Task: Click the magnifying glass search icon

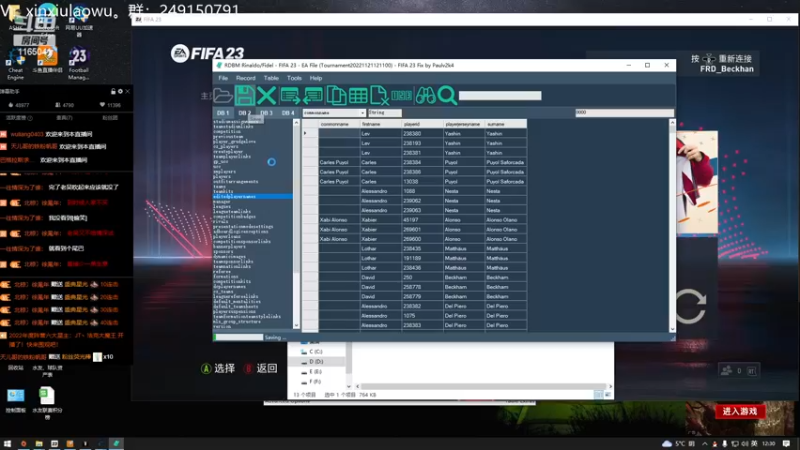Action: (447, 95)
